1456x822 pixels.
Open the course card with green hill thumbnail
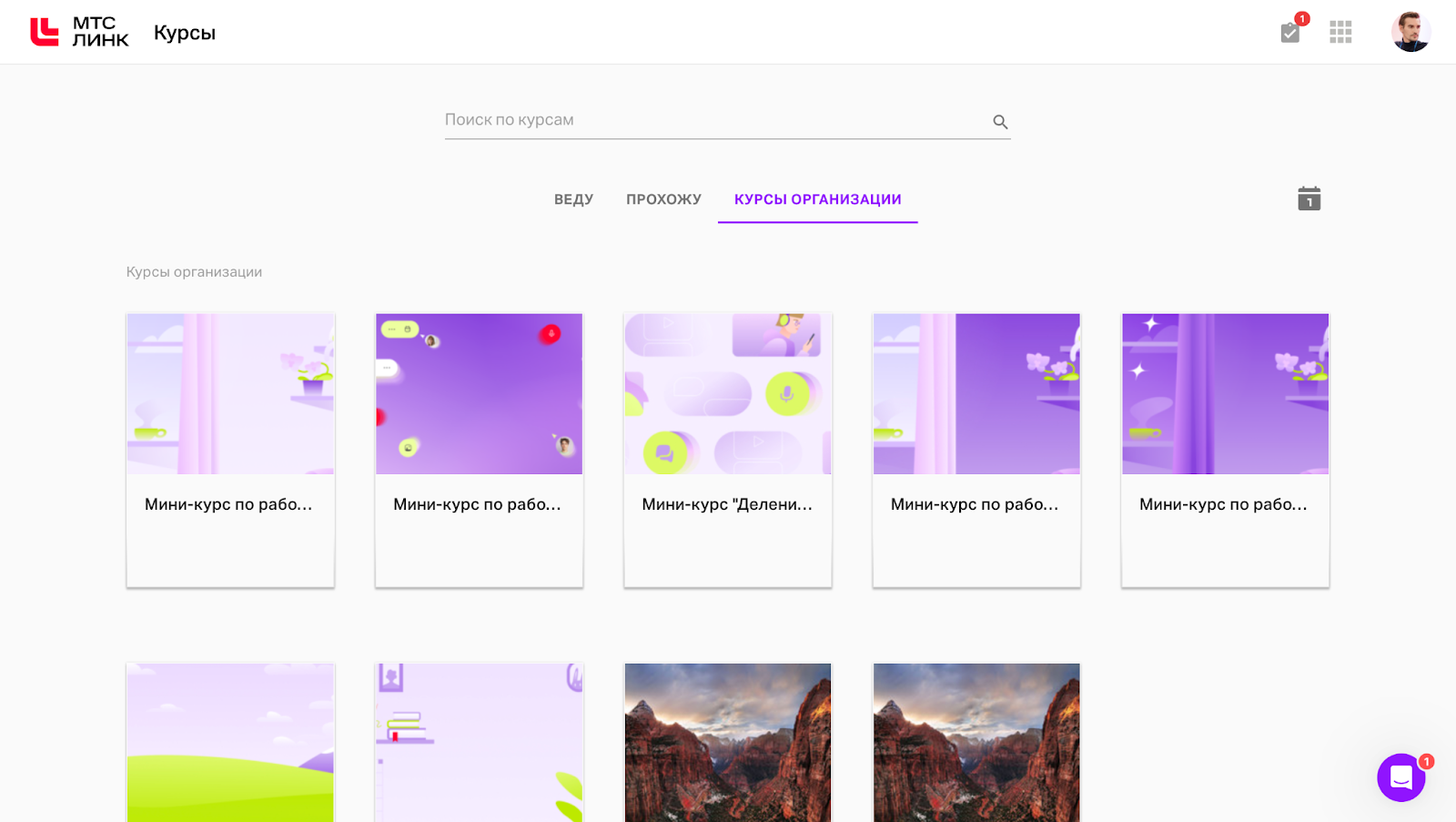(230, 742)
